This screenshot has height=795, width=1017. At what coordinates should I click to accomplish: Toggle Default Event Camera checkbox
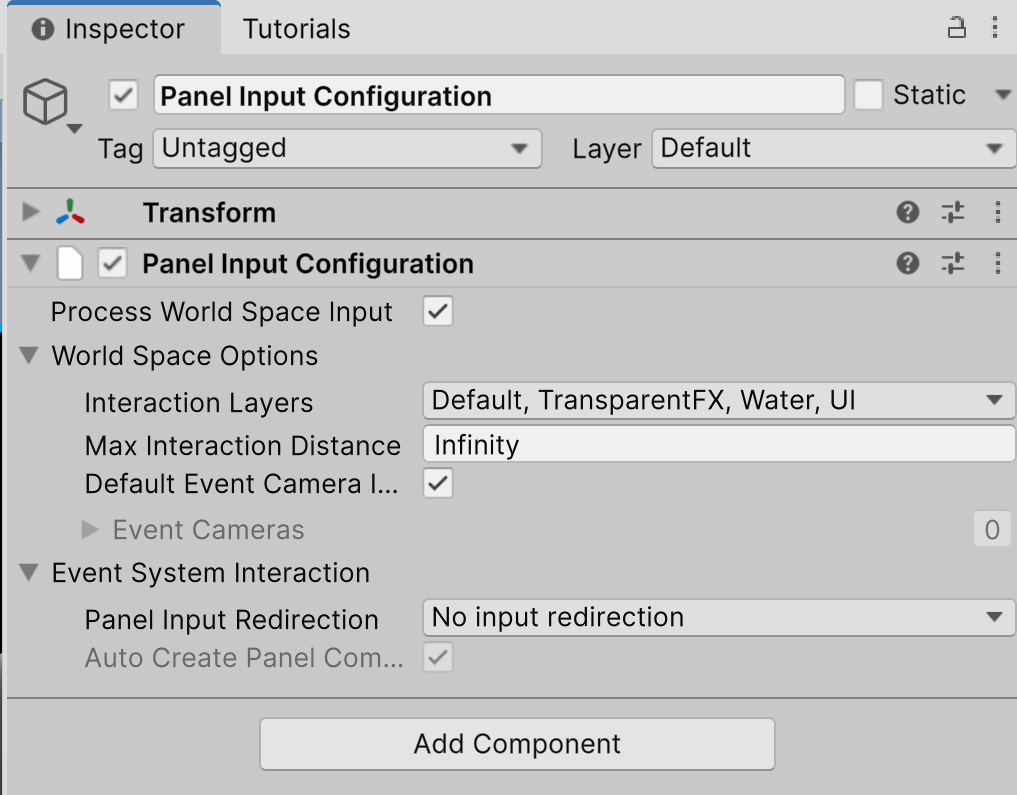[437, 483]
